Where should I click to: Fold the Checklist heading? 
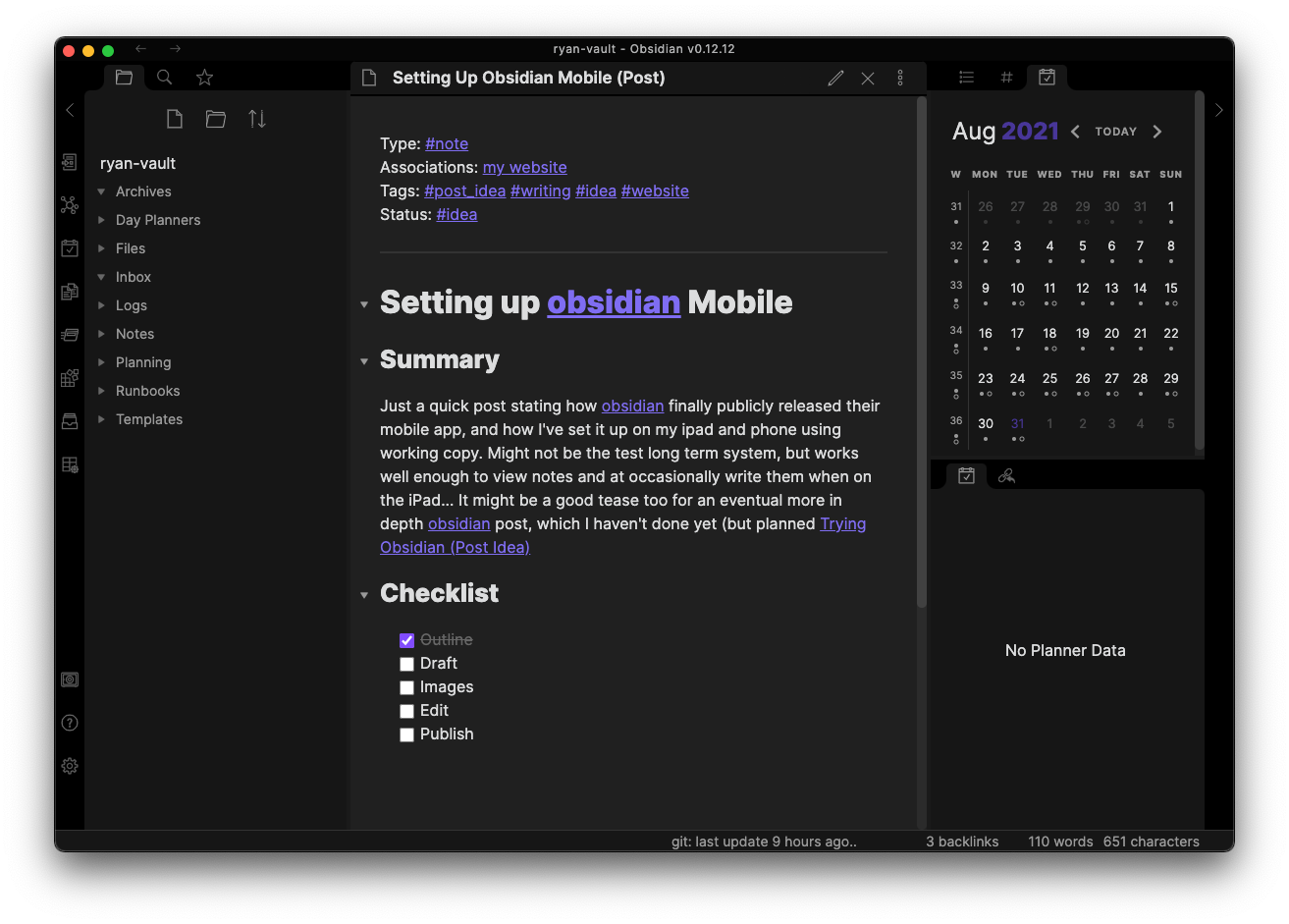pos(364,594)
